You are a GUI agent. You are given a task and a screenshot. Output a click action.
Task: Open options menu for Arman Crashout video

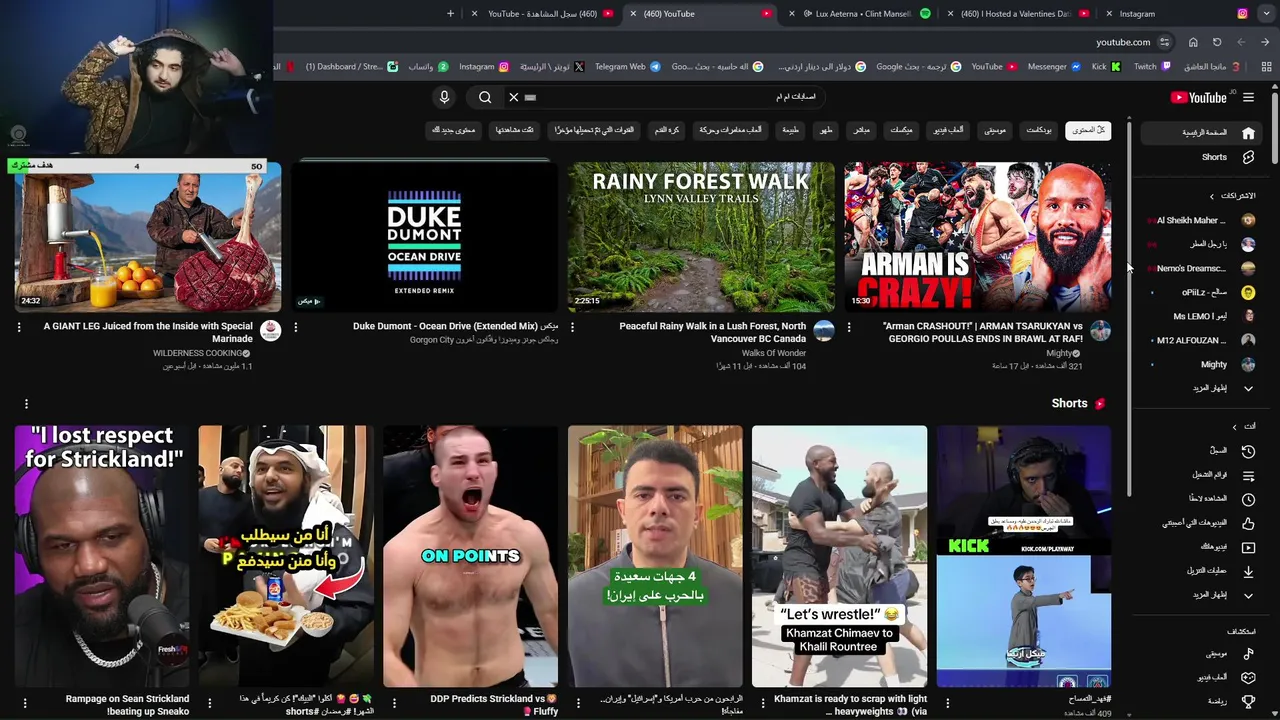click(x=849, y=327)
